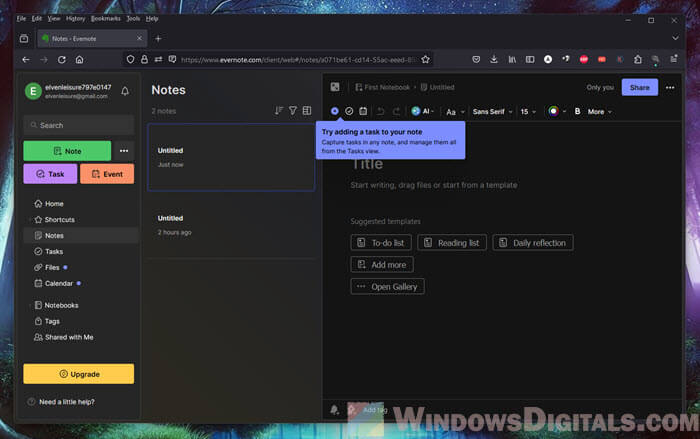Create a new Note with green button

pyautogui.click(x=67, y=151)
